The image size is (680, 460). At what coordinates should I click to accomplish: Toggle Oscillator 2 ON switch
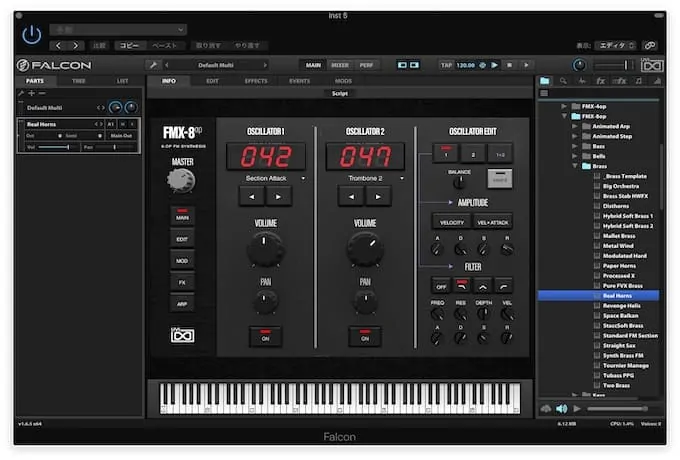coord(365,336)
